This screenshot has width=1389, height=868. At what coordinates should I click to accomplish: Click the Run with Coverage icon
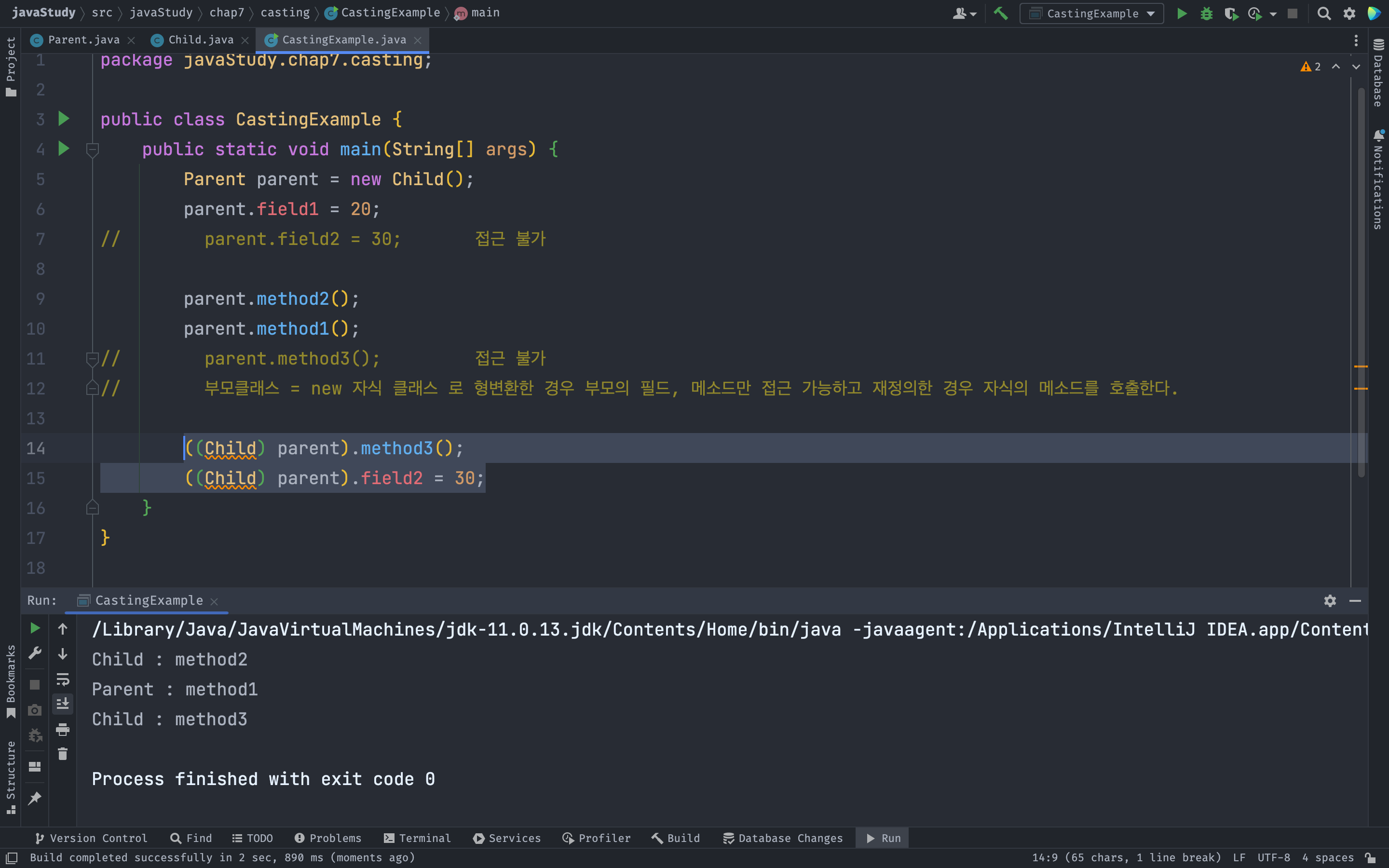pos(1231,14)
